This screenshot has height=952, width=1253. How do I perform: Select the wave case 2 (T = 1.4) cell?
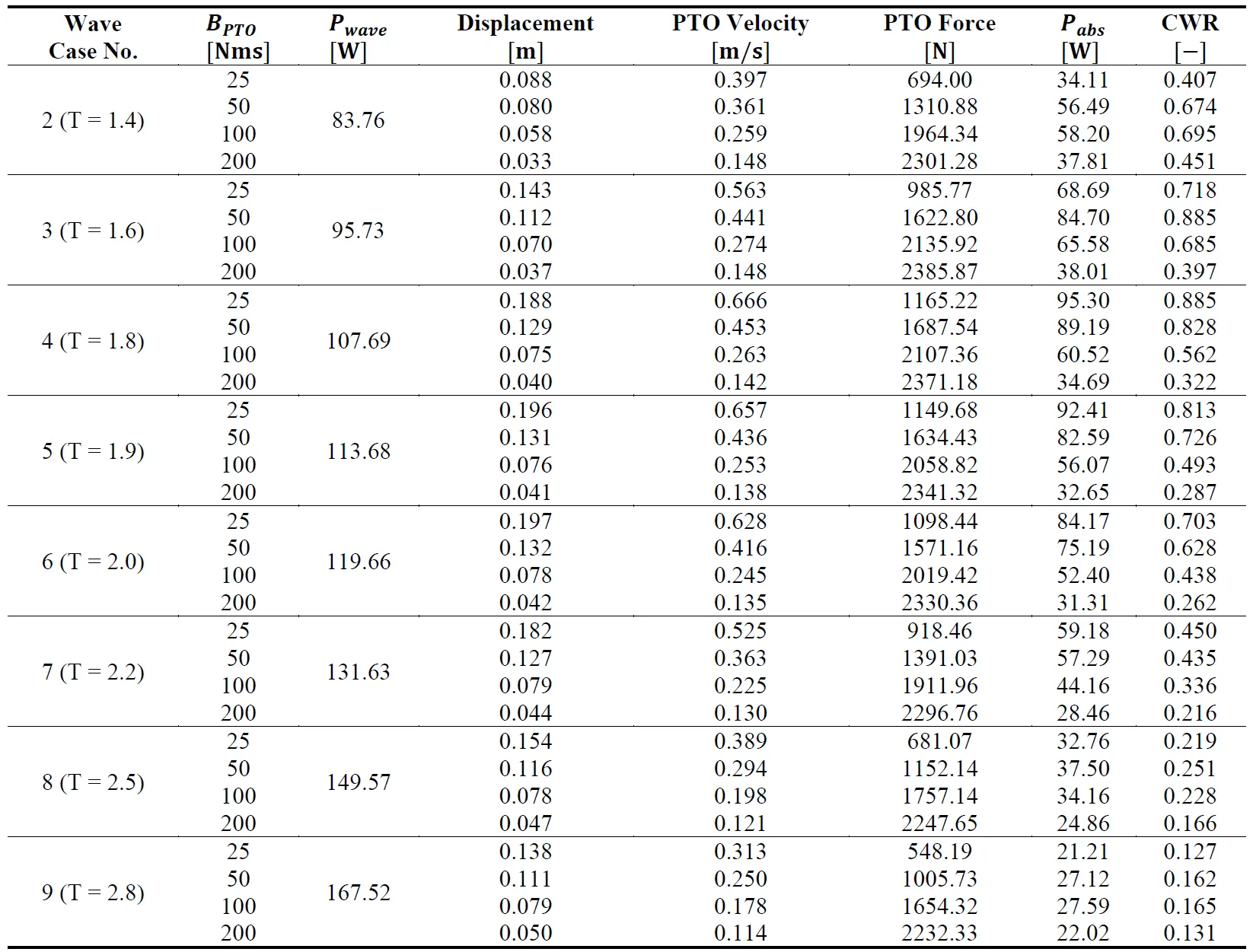(x=93, y=120)
